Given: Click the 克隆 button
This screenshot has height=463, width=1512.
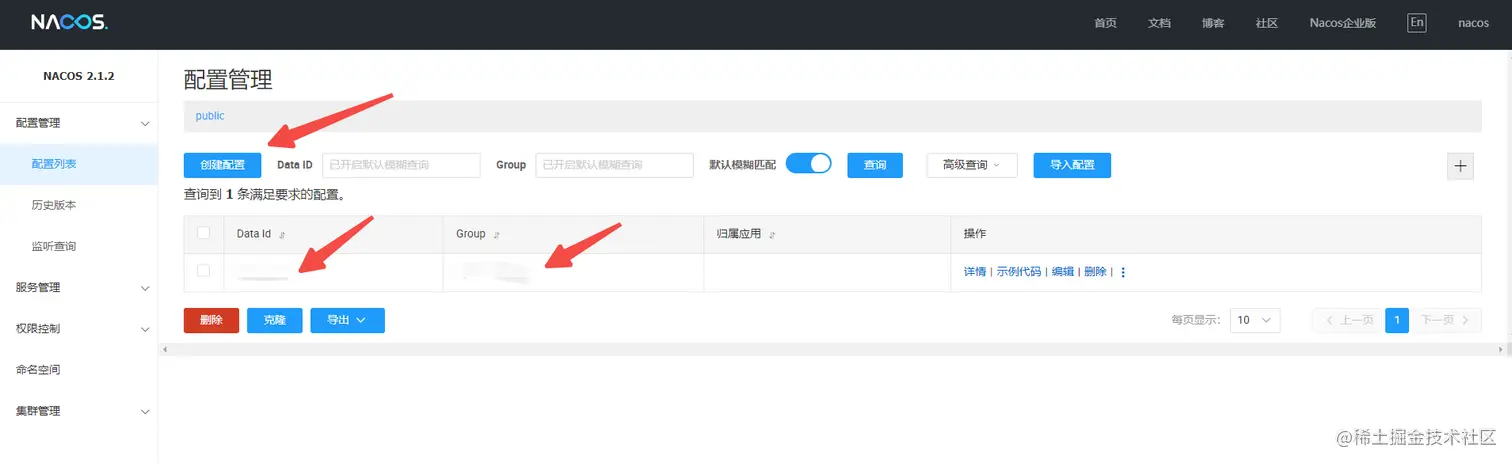Looking at the screenshot, I should pyautogui.click(x=274, y=320).
